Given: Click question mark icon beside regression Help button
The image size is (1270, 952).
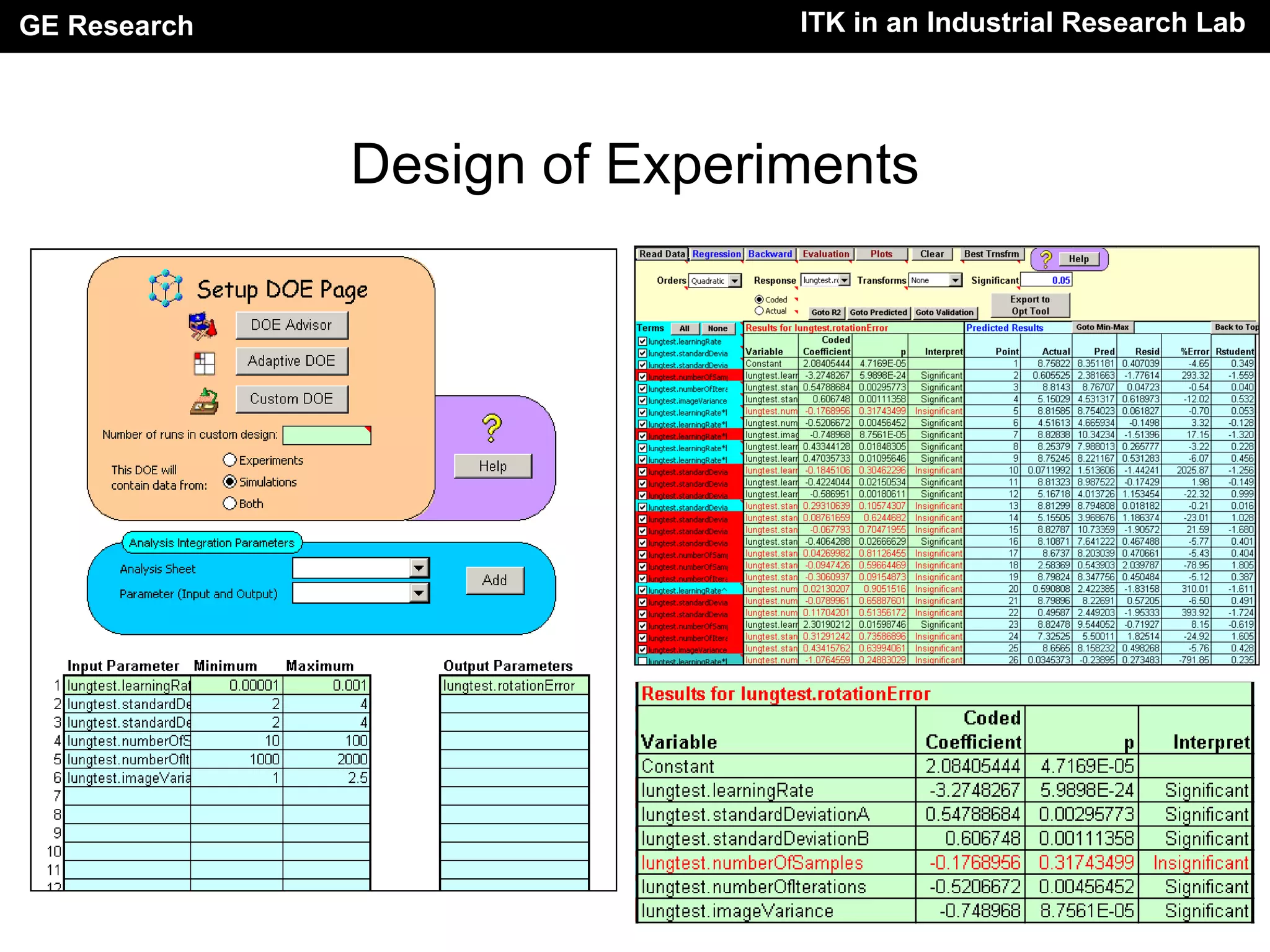Looking at the screenshot, I should click(x=1046, y=259).
